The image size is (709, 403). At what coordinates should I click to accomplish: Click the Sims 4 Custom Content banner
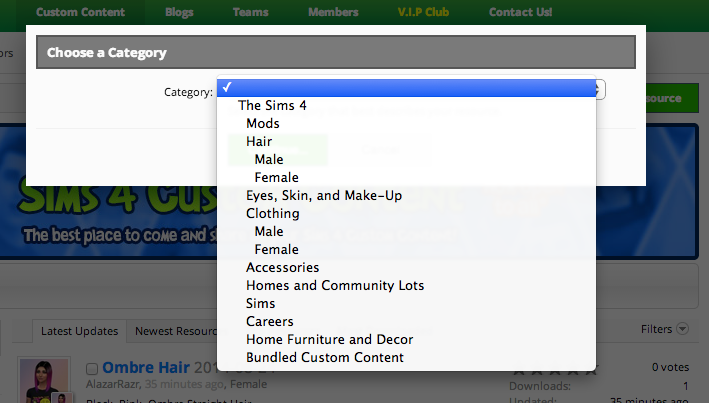pos(109,222)
